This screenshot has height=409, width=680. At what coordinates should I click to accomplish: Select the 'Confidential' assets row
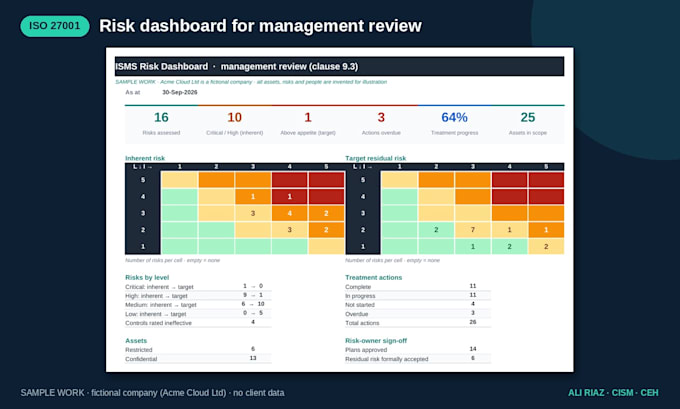(x=198, y=359)
